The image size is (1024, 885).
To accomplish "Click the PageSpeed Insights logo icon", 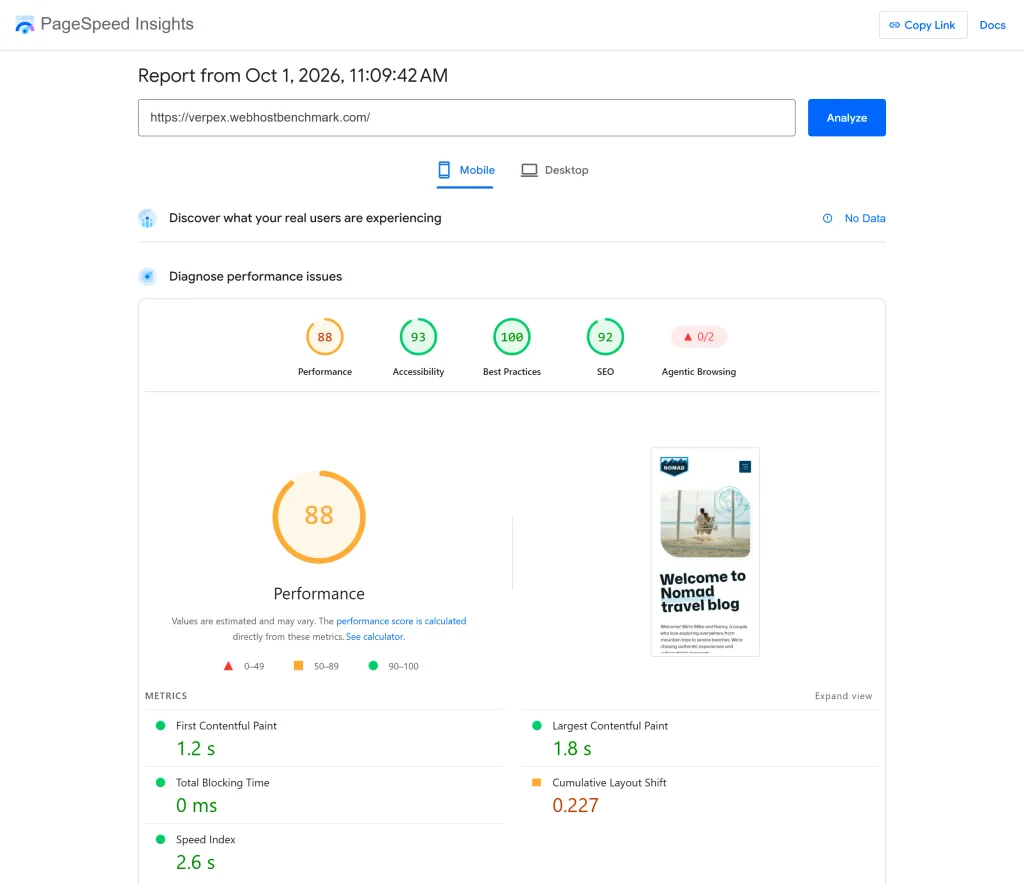I will click(24, 25).
